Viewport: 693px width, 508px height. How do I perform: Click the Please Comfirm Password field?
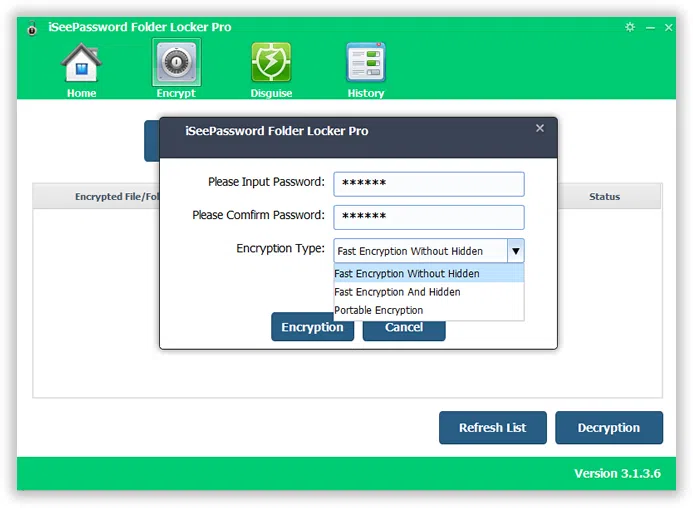[429, 217]
